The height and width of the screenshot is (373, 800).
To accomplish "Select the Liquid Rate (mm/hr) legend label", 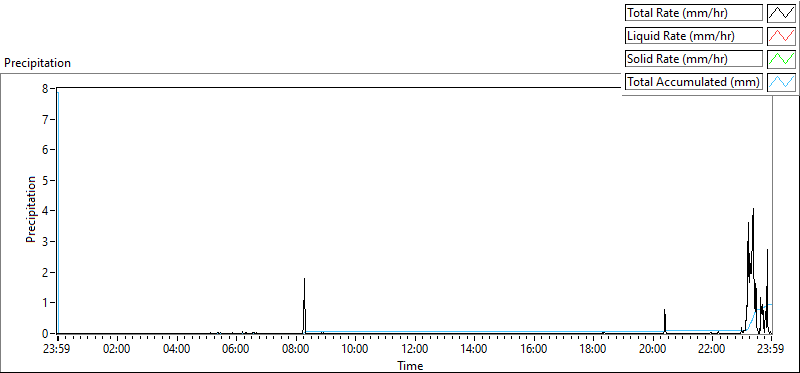I will pyautogui.click(x=694, y=36).
